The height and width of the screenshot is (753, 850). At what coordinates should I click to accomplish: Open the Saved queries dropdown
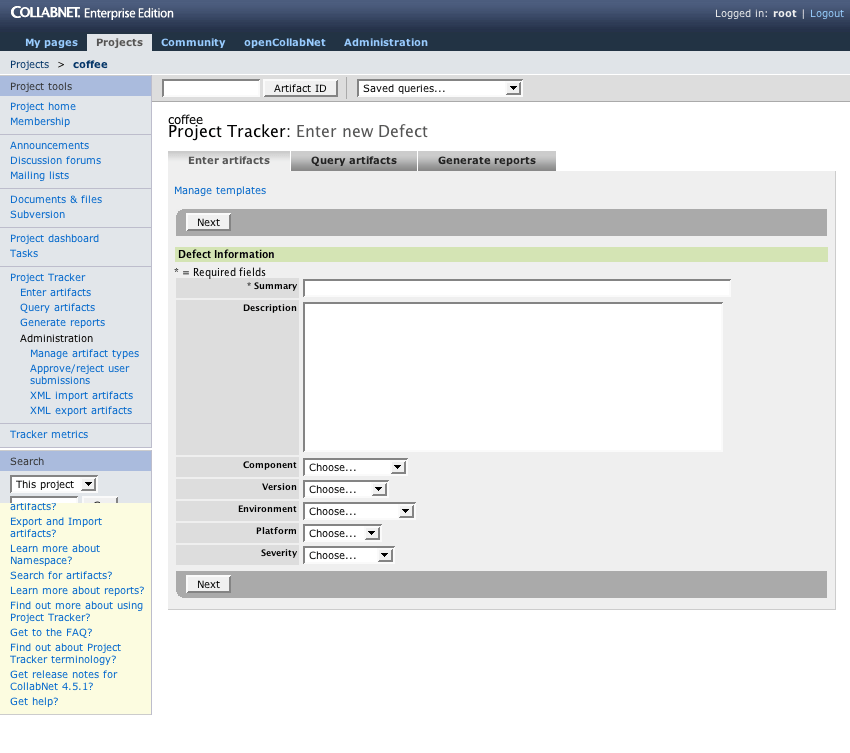(x=439, y=88)
